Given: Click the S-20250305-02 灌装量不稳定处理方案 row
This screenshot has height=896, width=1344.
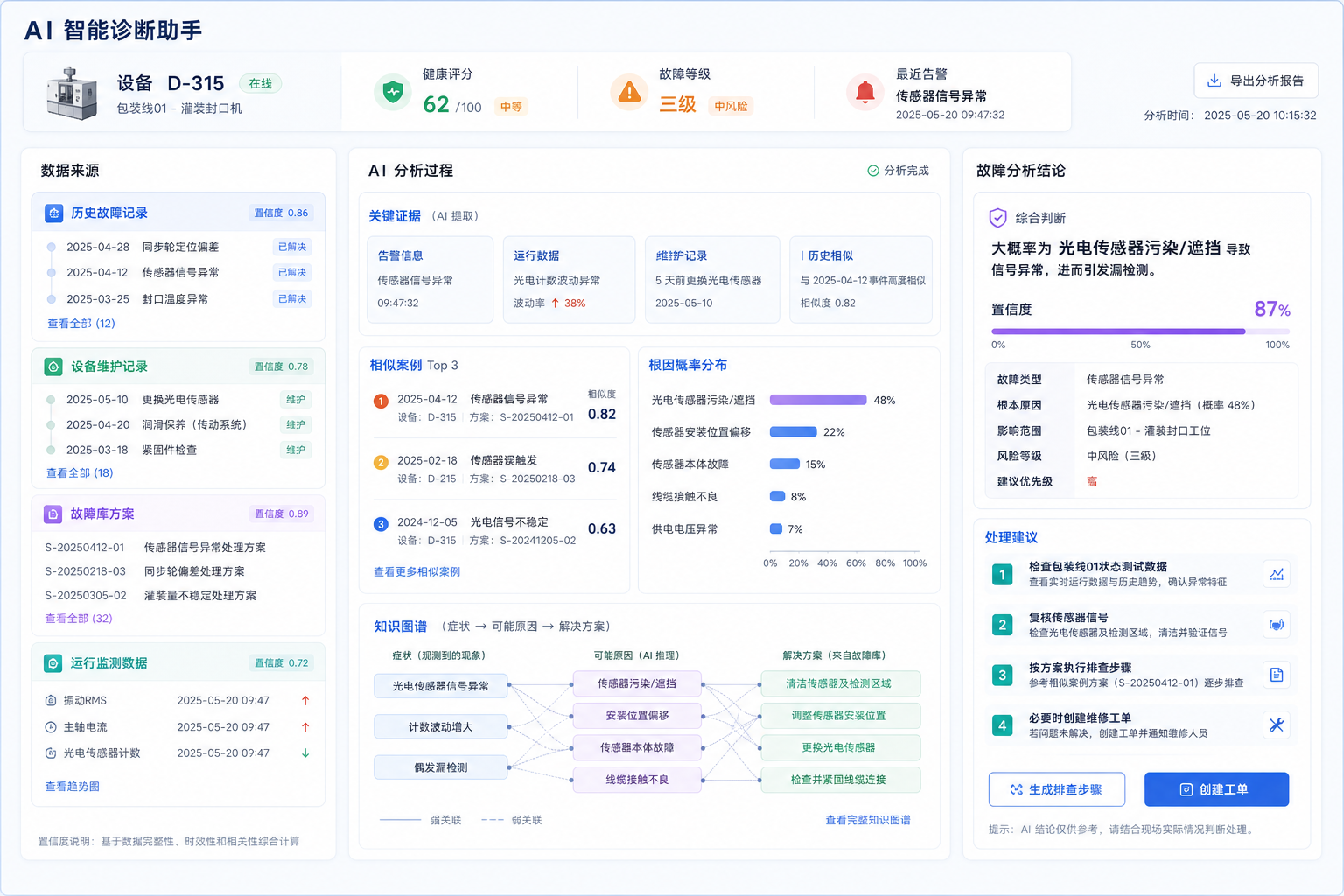Looking at the screenshot, I should 150,596.
